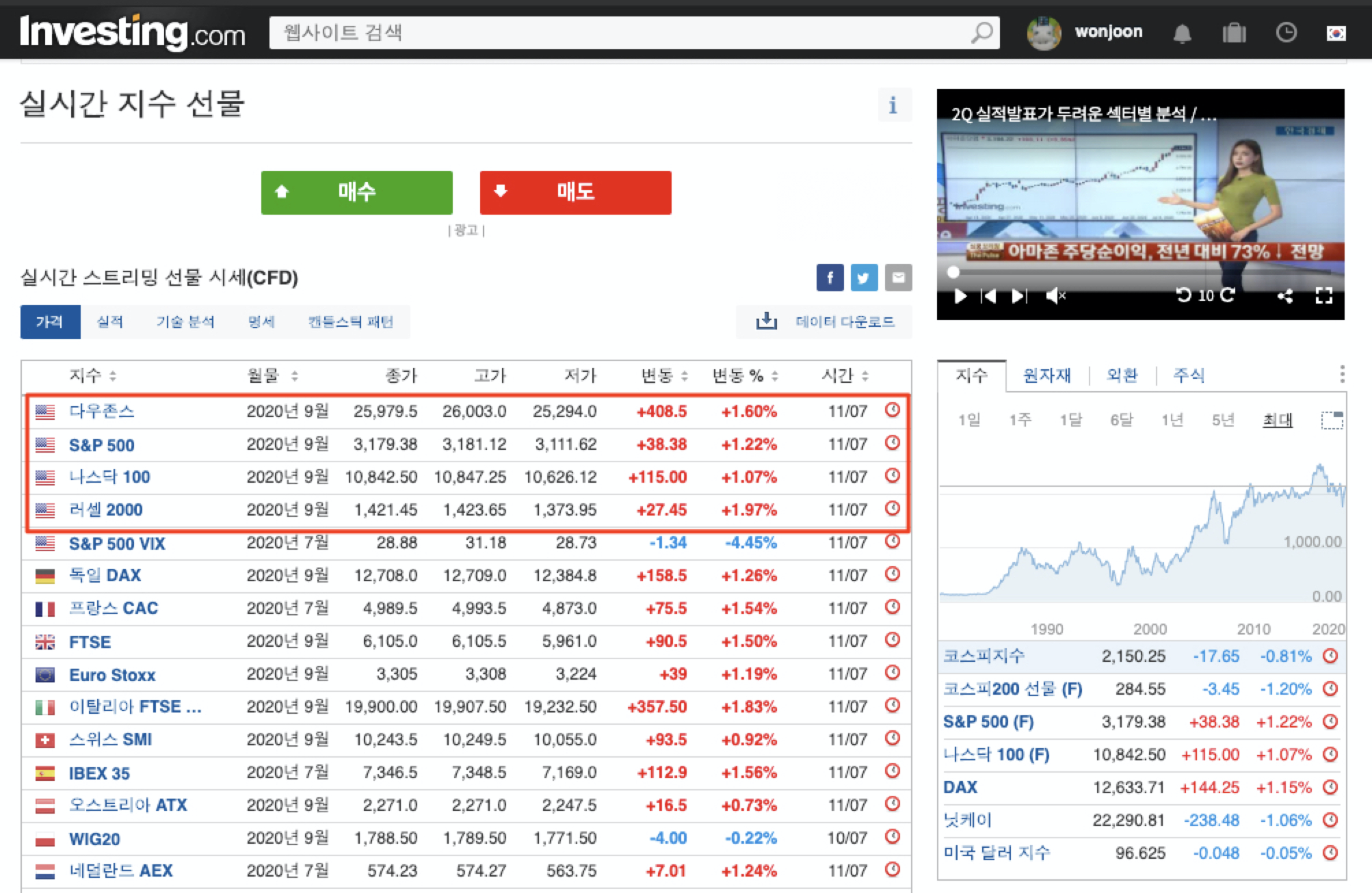Click the notification bell icon
1372x893 pixels.
1182,34
